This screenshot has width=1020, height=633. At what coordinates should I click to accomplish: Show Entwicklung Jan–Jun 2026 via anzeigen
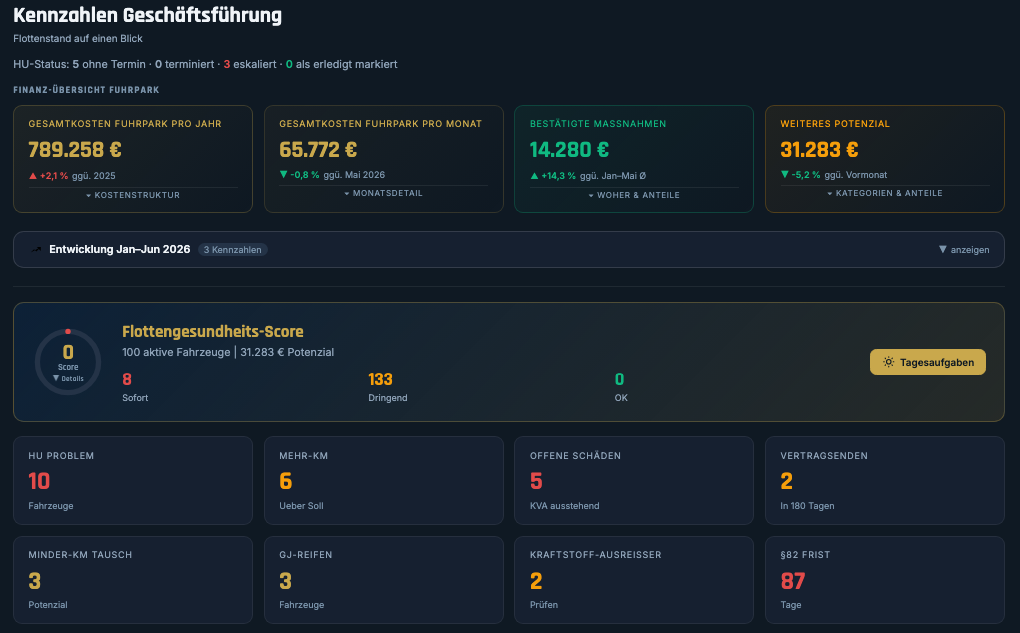point(964,250)
